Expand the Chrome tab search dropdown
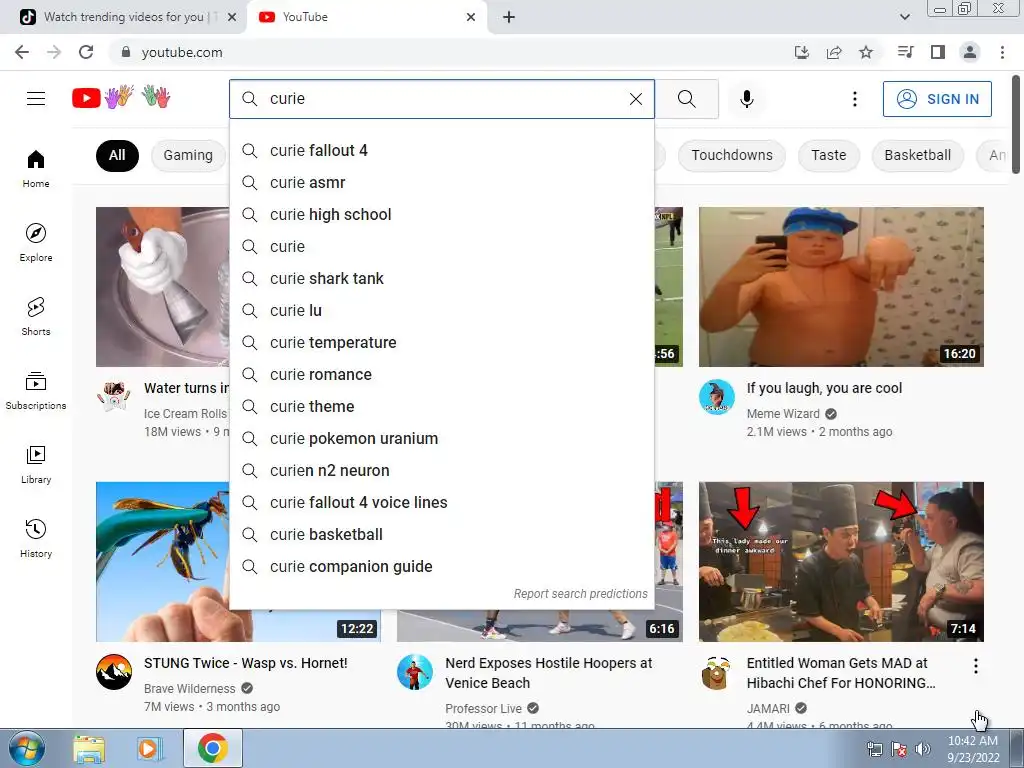1024x768 pixels. tap(904, 17)
